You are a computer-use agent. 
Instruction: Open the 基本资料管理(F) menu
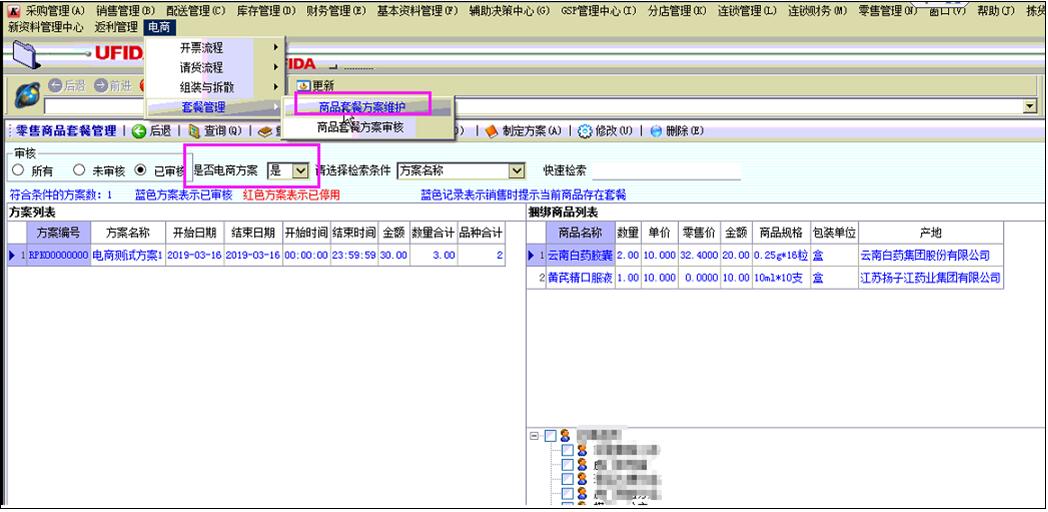418,11
